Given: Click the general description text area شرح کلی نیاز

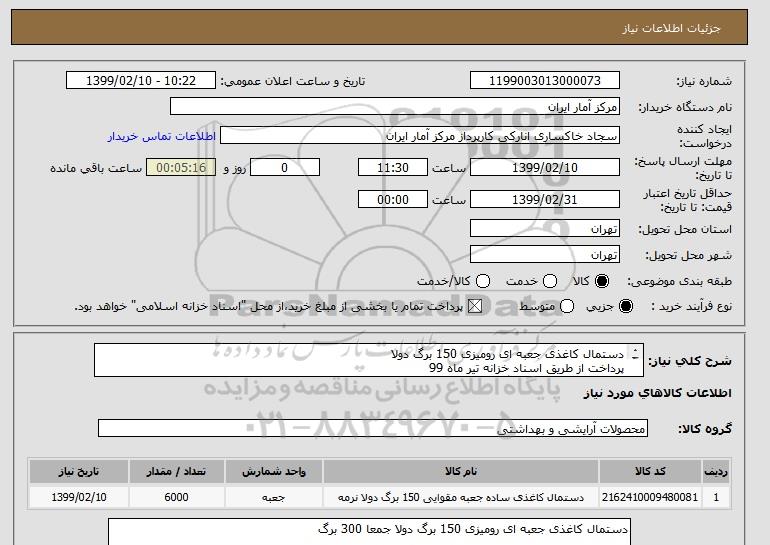Looking at the screenshot, I should coord(369,360).
